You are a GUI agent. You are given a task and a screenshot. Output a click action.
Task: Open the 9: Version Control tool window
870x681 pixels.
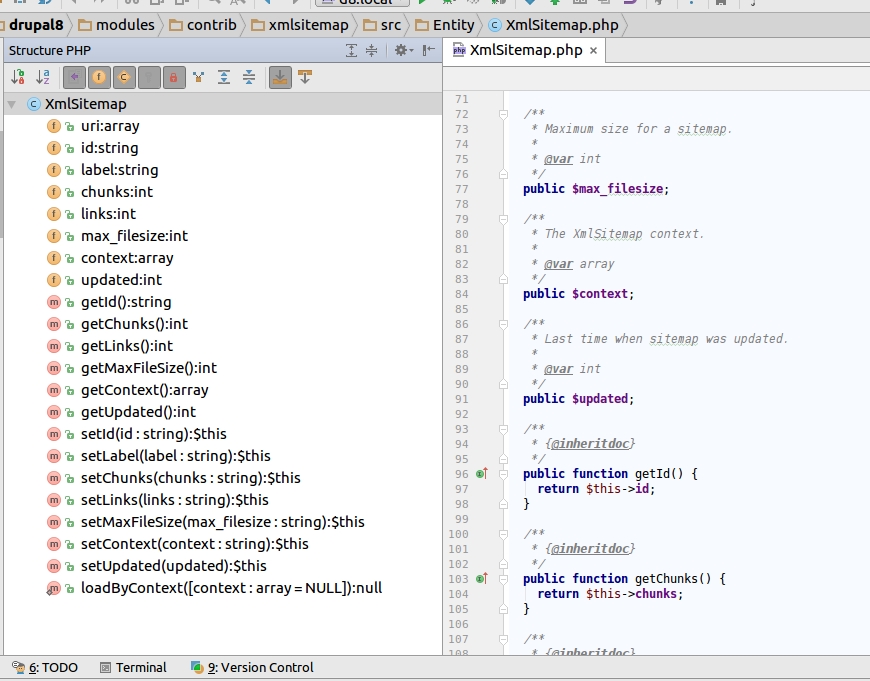[252, 668]
